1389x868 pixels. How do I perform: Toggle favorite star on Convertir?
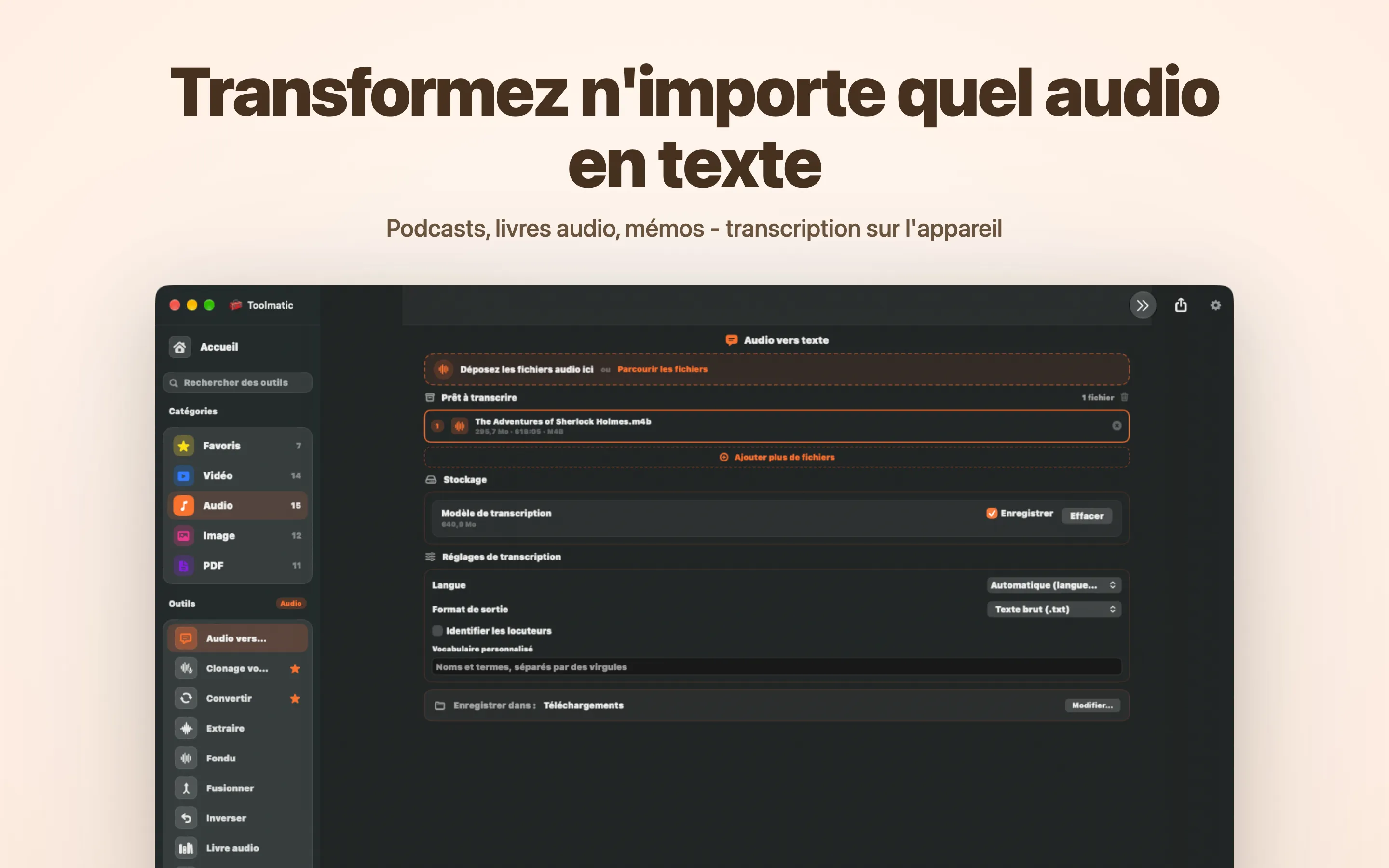click(295, 698)
